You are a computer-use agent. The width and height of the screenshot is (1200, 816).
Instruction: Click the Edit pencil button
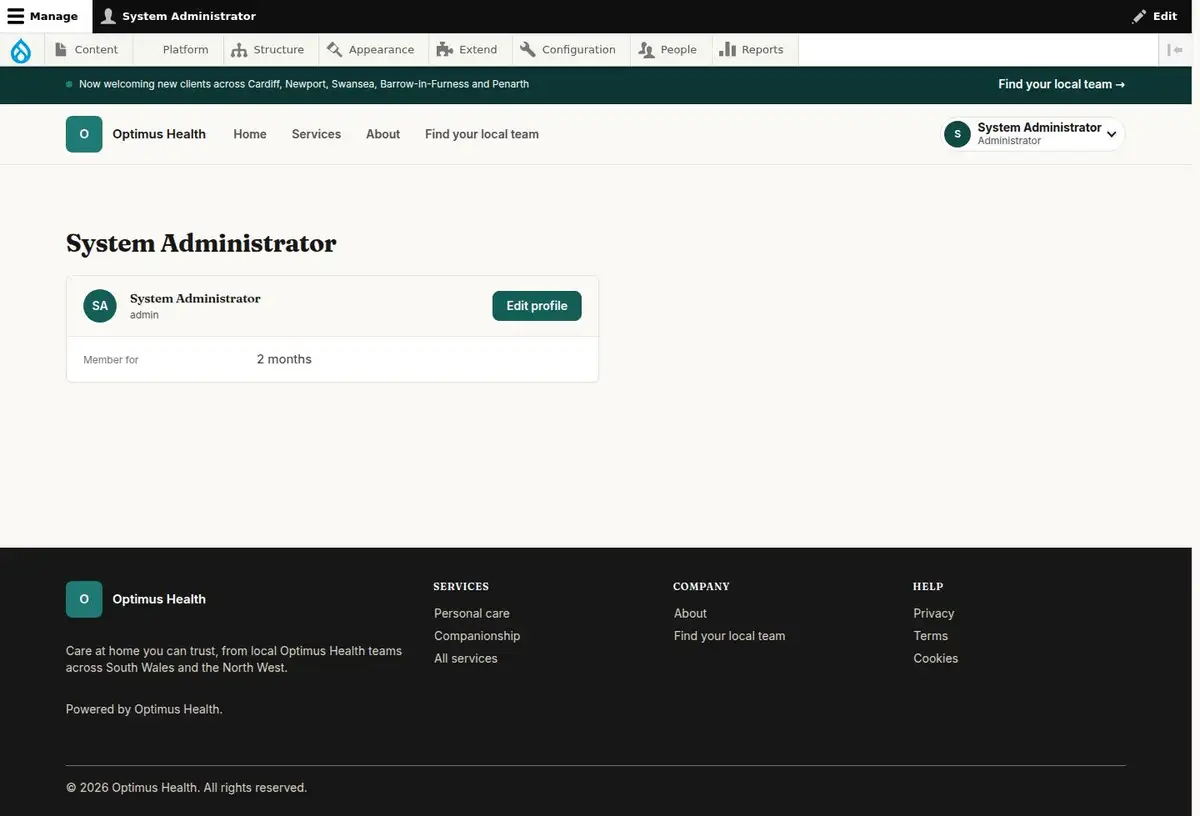1154,16
